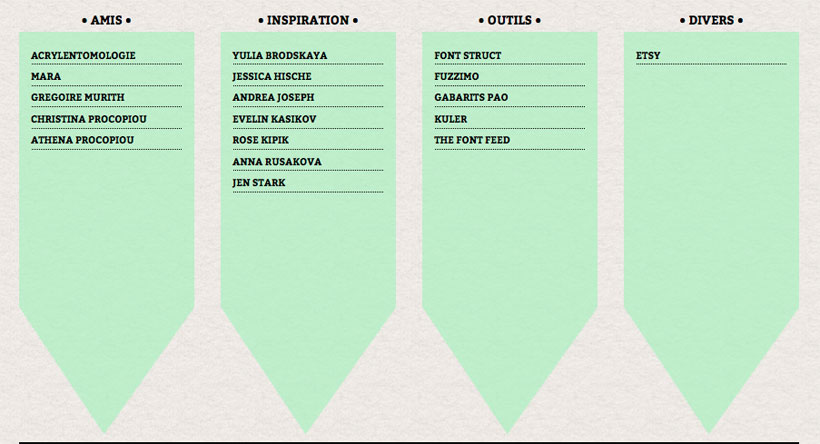The image size is (820, 444).
Task: Open the Gabarits PAO link
Action: tap(471, 97)
